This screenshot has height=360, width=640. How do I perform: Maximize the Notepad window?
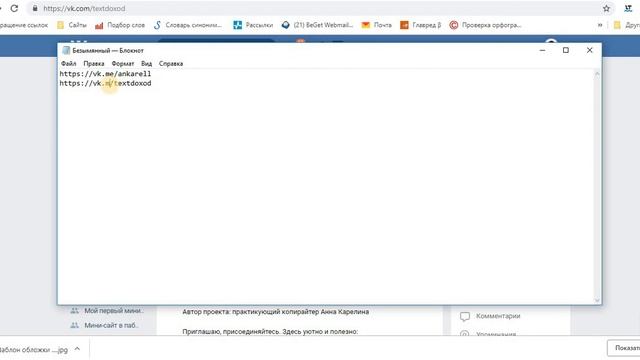566,50
